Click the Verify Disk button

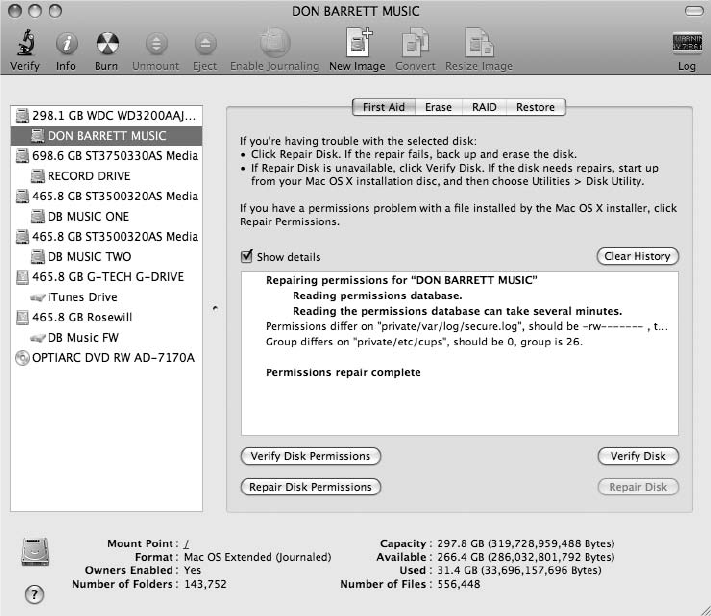637,456
